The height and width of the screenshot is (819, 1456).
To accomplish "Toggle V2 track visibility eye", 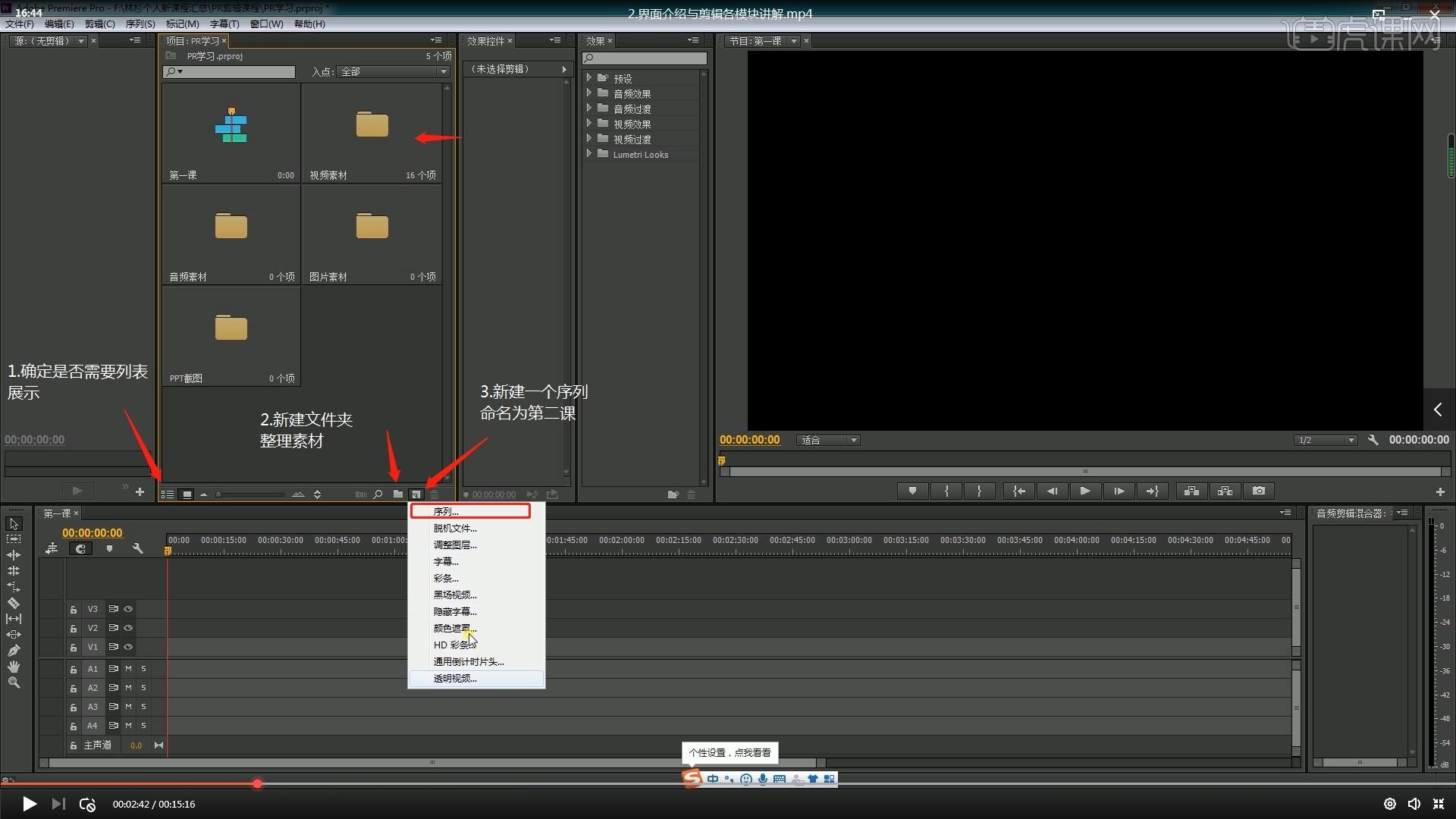I will click(128, 628).
